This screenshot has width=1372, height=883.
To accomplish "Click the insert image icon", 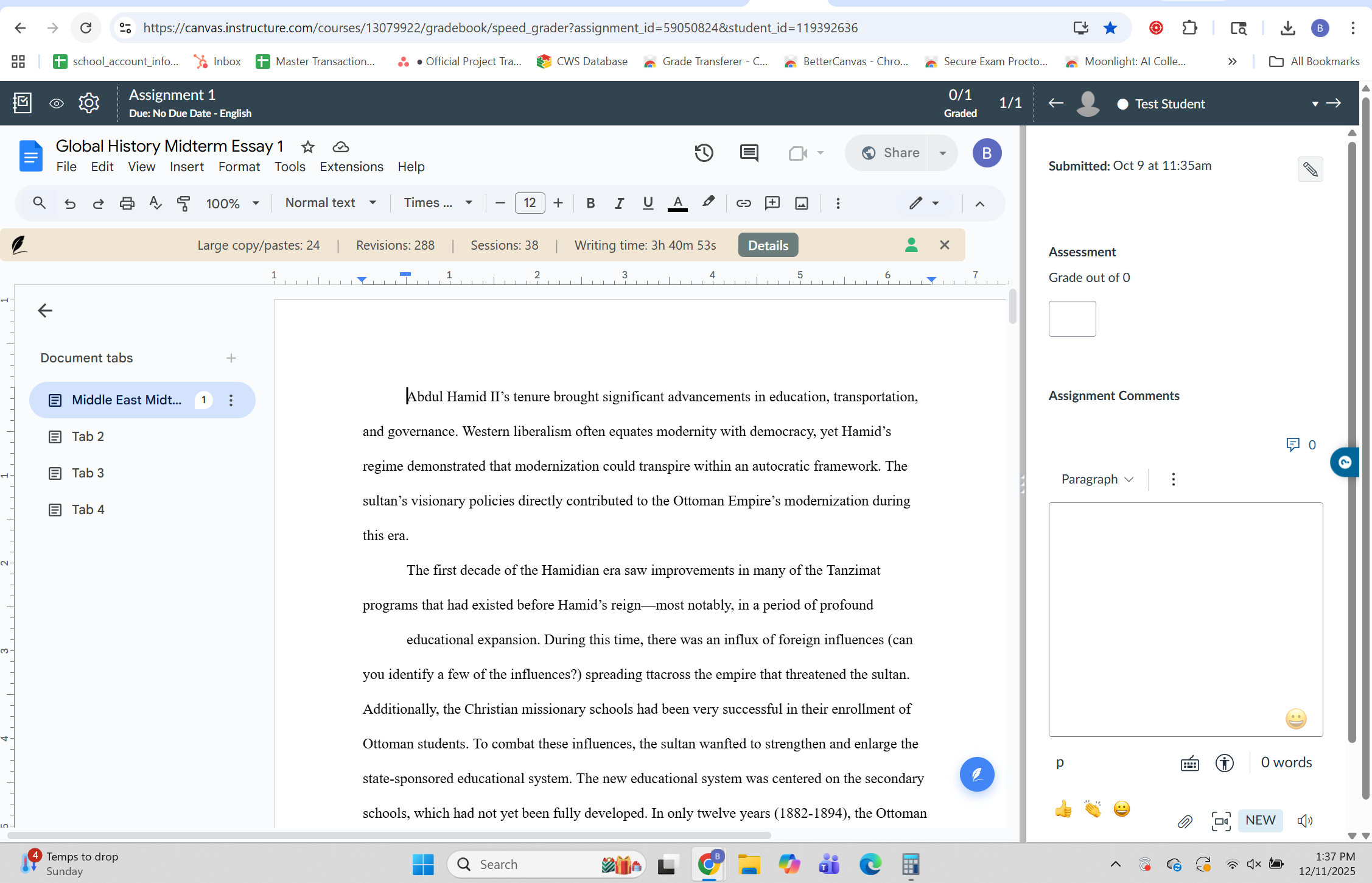I will coord(801,203).
